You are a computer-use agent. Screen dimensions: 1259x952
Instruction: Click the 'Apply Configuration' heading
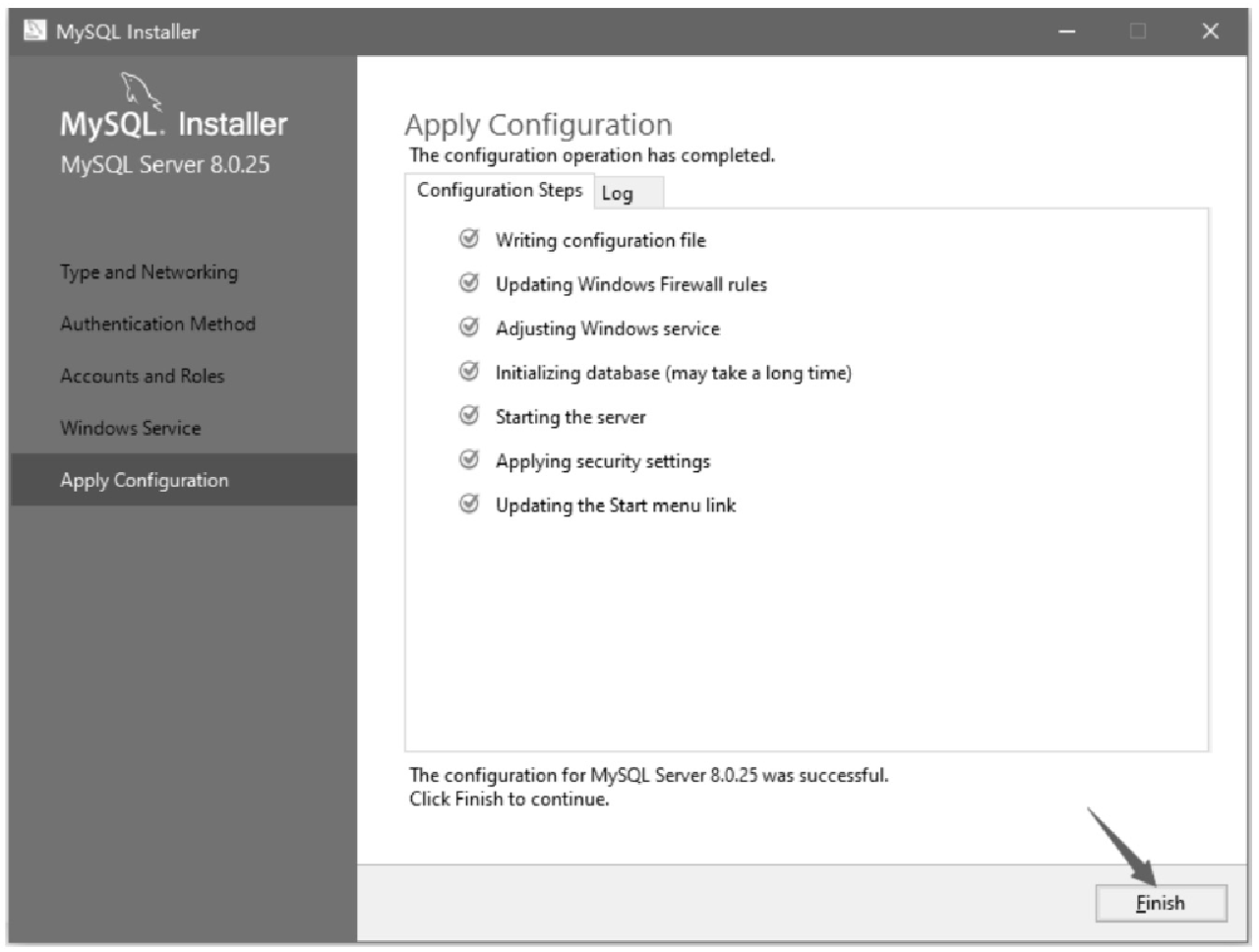click(x=538, y=126)
